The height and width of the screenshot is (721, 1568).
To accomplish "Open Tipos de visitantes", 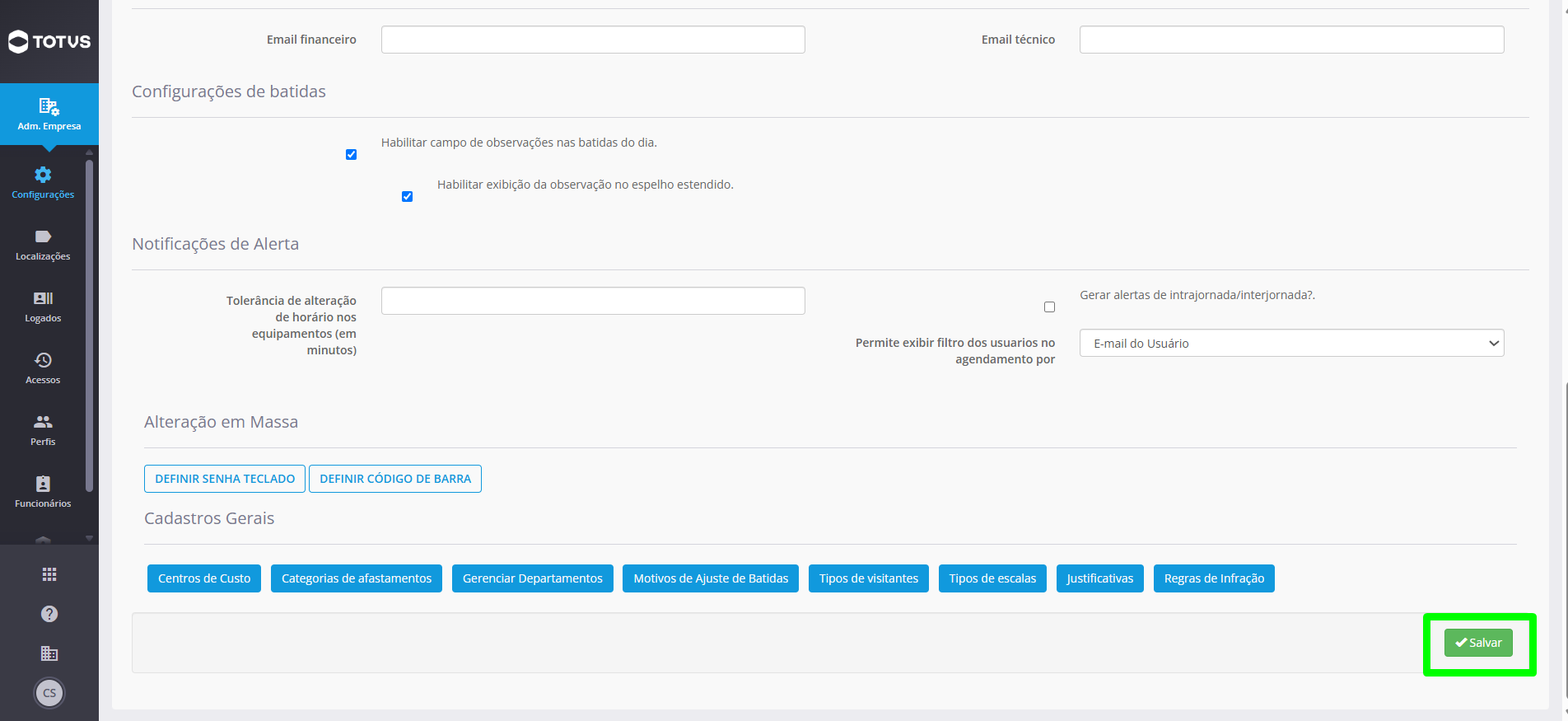I will [x=869, y=578].
